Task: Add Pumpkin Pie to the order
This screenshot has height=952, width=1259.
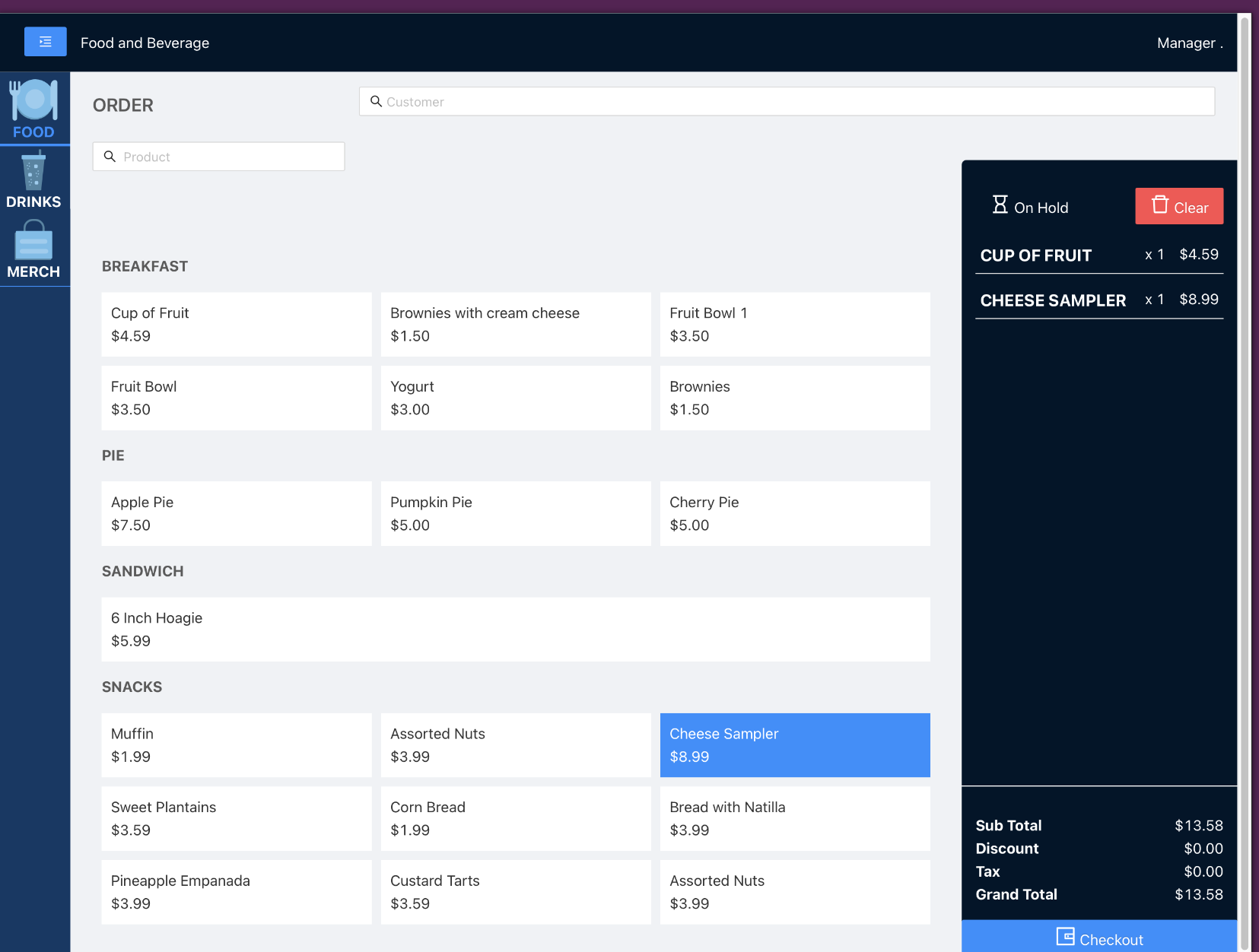Action: tap(515, 513)
